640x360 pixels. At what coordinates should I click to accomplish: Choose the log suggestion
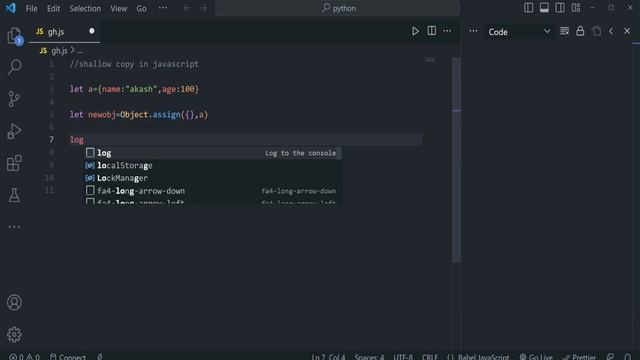[x=213, y=153]
